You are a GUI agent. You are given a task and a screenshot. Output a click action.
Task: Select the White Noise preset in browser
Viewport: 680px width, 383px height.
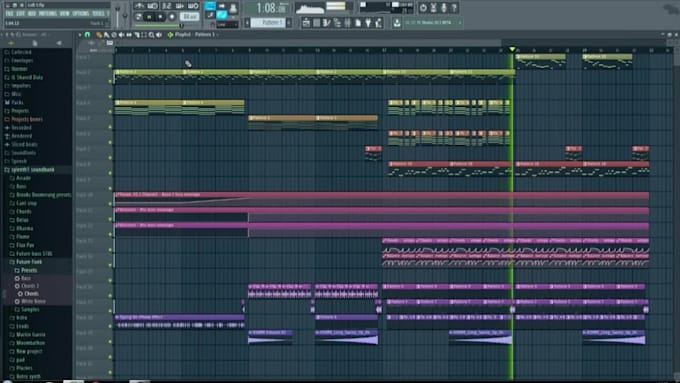pos(33,301)
